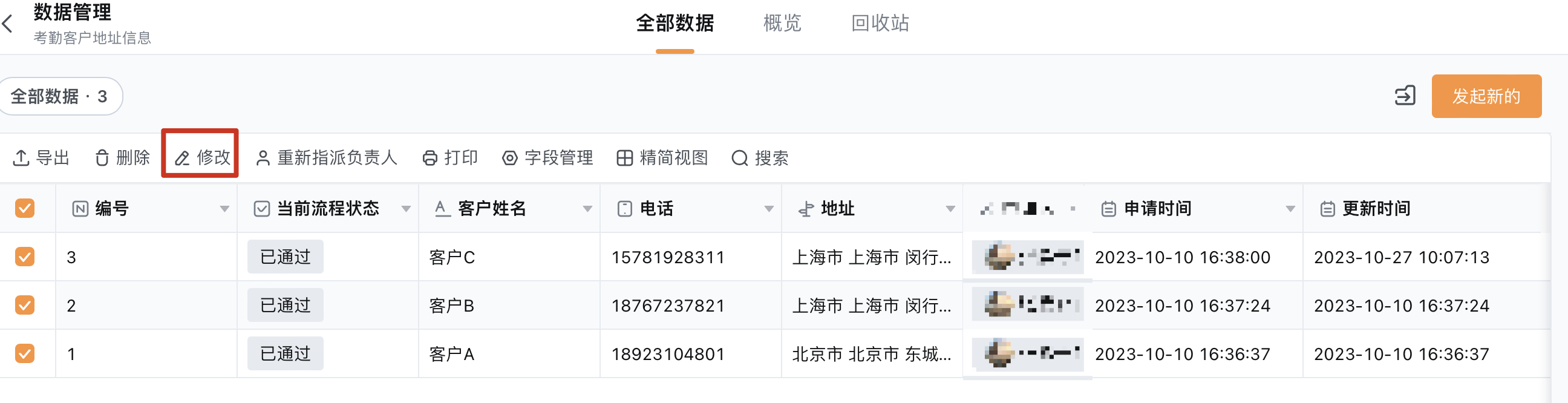Switch to 精简视图 grid icon

point(624,159)
